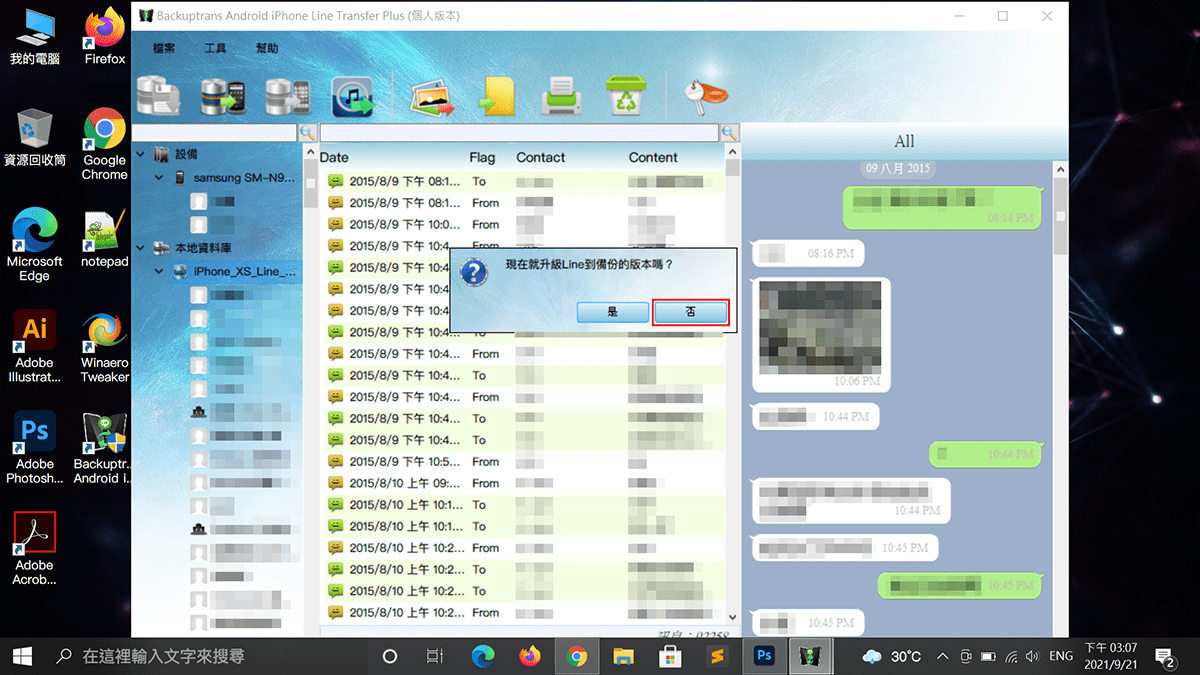Open the print messages tool
This screenshot has width=1200, height=675.
pyautogui.click(x=561, y=95)
